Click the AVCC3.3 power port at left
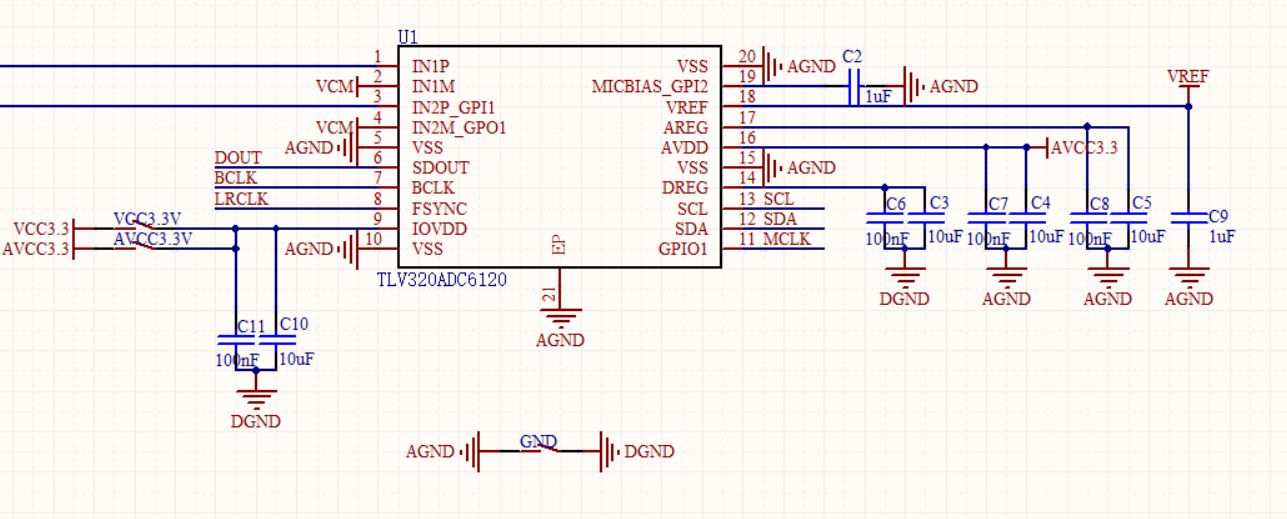This screenshot has width=1287, height=519. 39,248
